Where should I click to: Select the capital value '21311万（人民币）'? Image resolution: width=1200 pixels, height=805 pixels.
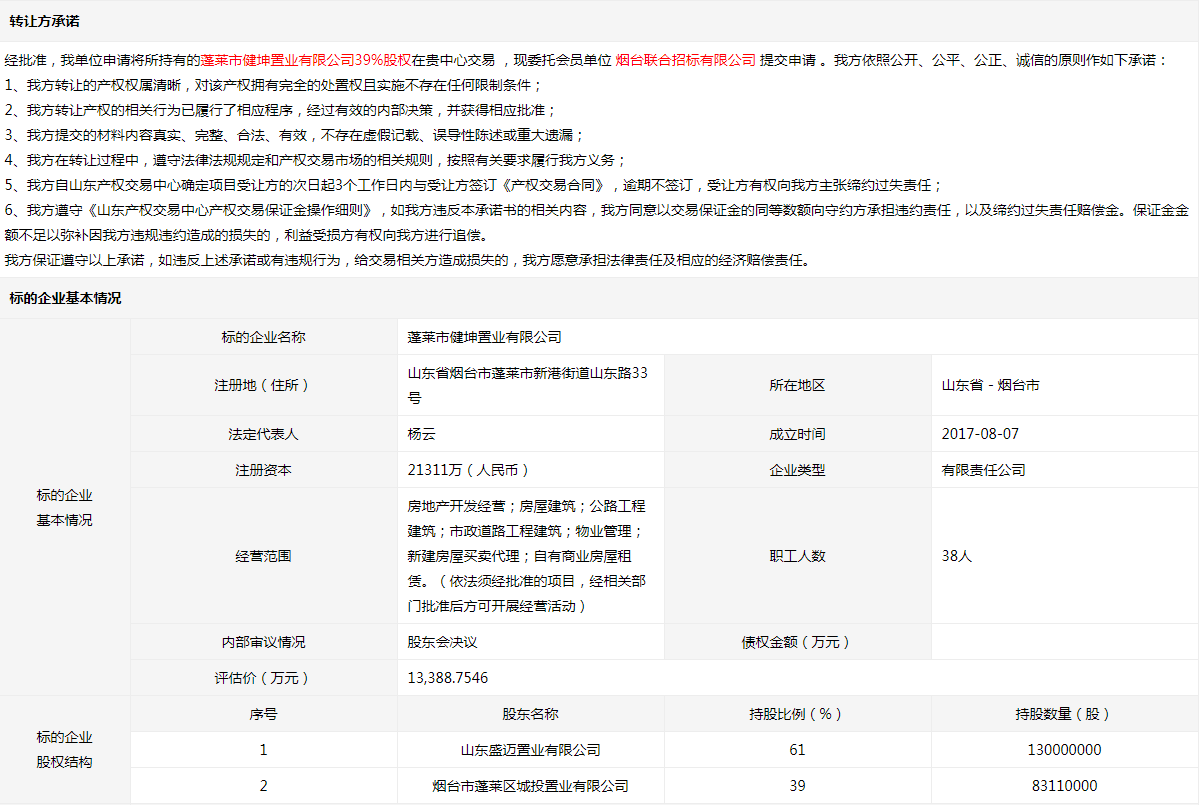click(470, 470)
